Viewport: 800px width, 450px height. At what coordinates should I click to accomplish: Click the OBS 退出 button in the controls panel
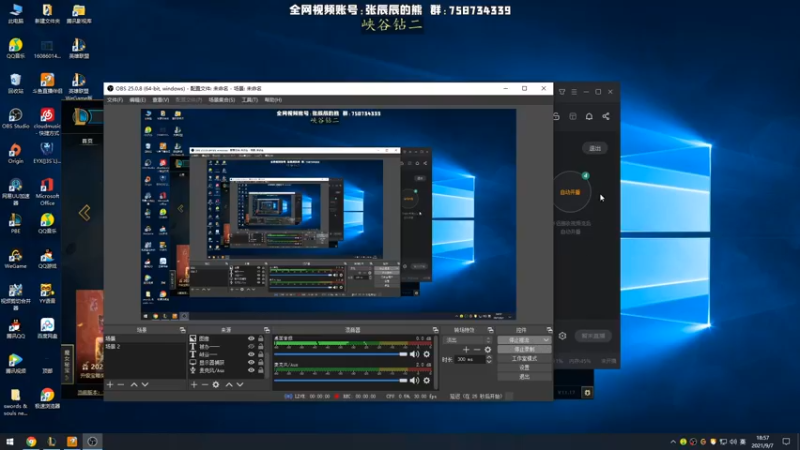(x=524, y=377)
